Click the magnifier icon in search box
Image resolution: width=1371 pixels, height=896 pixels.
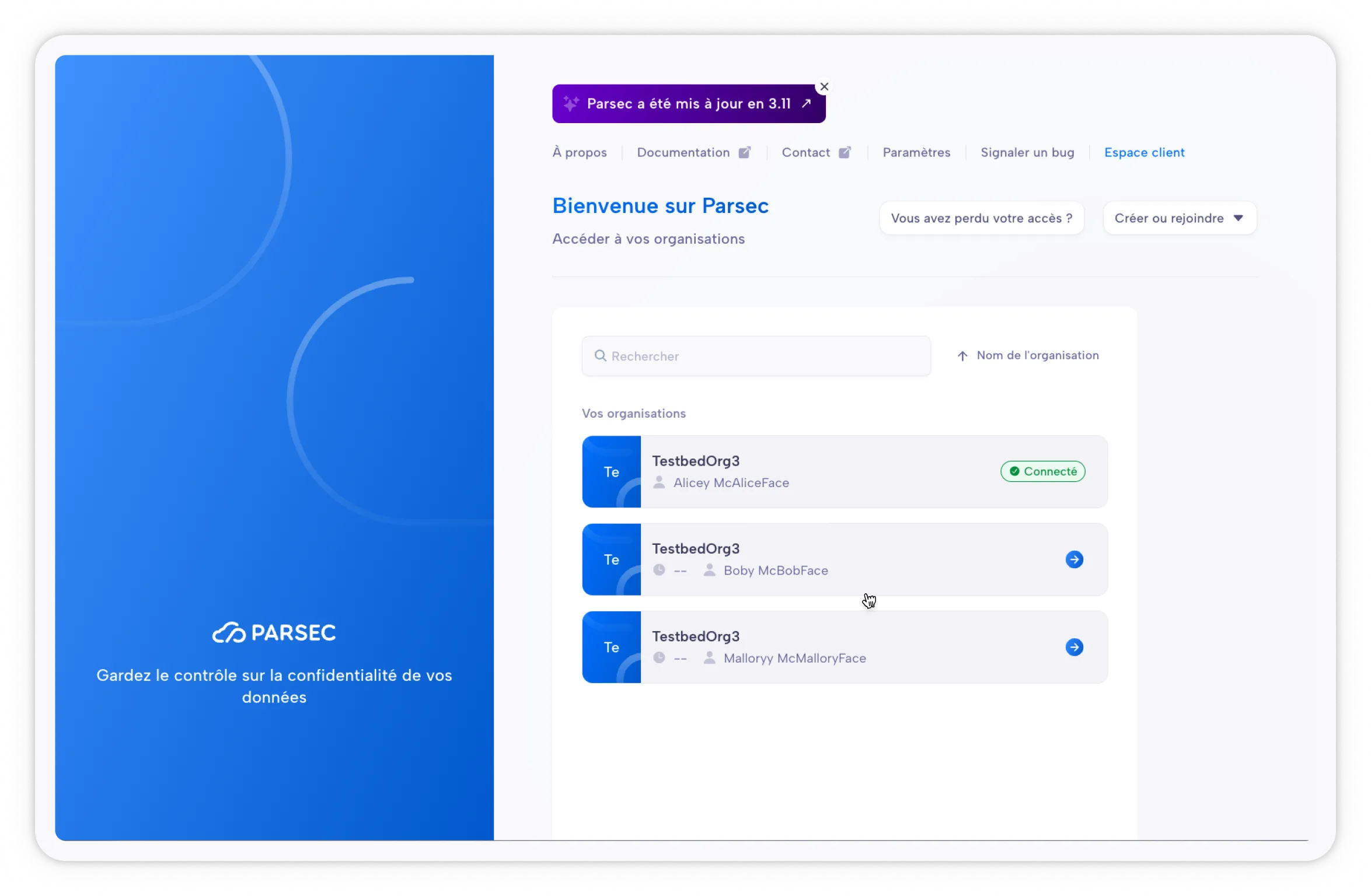[x=600, y=356]
